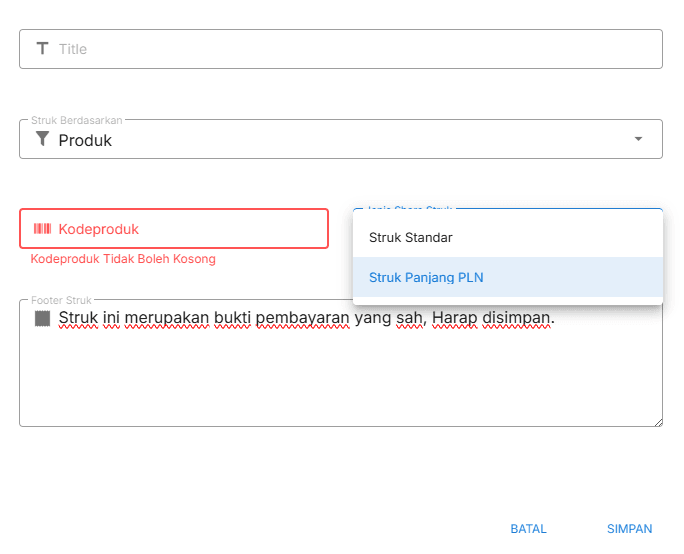Screen dimensions: 684x554
Task: Click the Title text-format icon
Action: tap(42, 48)
